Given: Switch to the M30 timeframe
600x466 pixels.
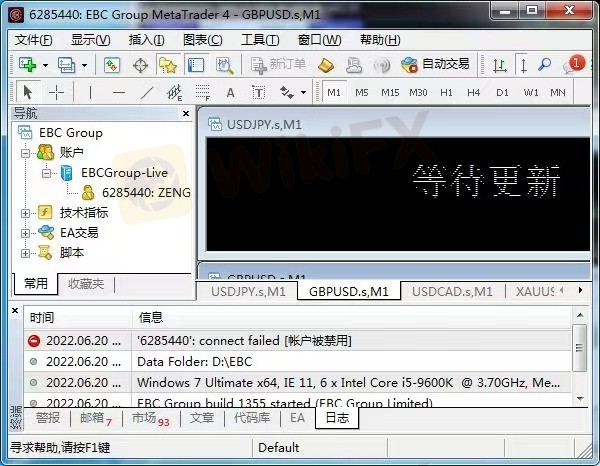Looking at the screenshot, I should pyautogui.click(x=418, y=93).
